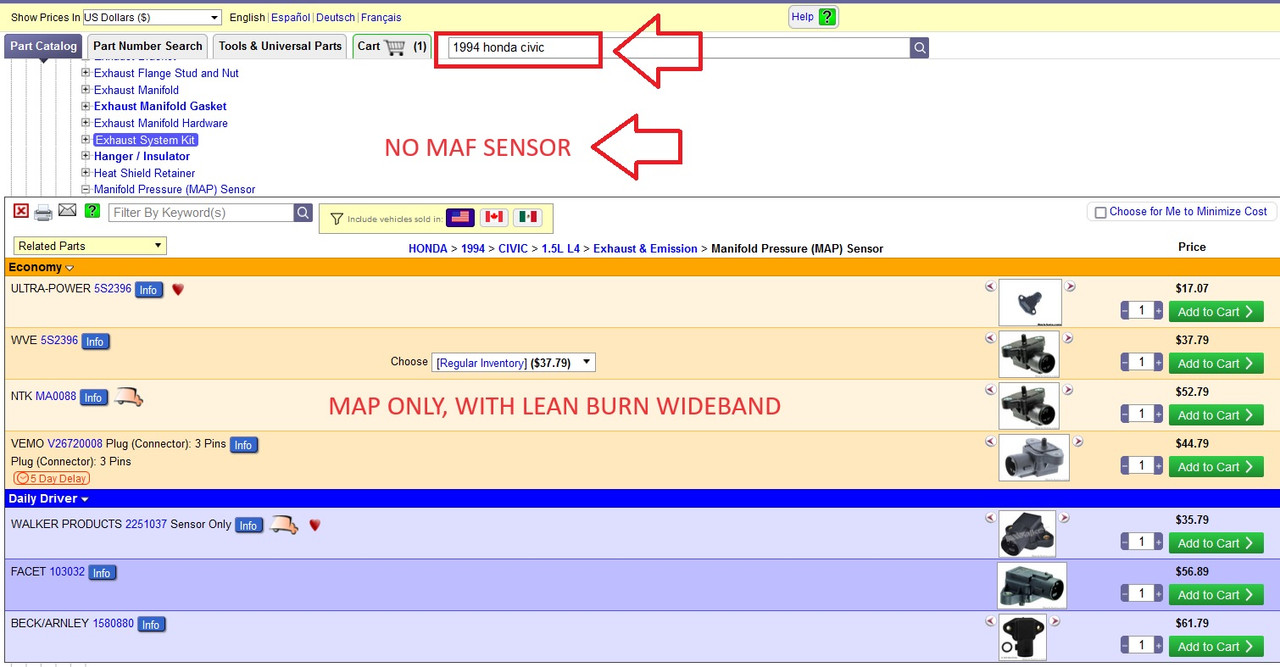Click the red X close icon in parts toolbar

[21, 211]
